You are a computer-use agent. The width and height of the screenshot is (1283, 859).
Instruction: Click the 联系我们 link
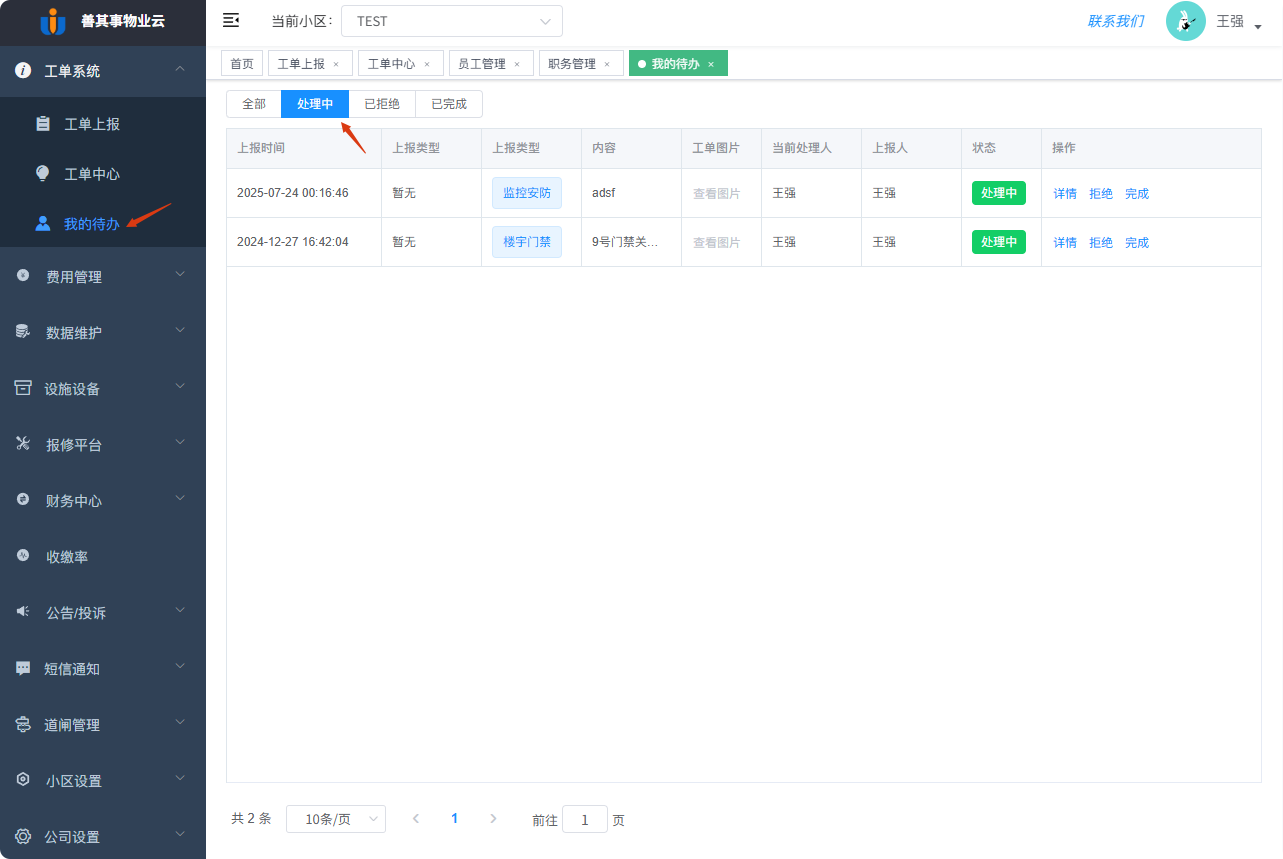click(1114, 21)
